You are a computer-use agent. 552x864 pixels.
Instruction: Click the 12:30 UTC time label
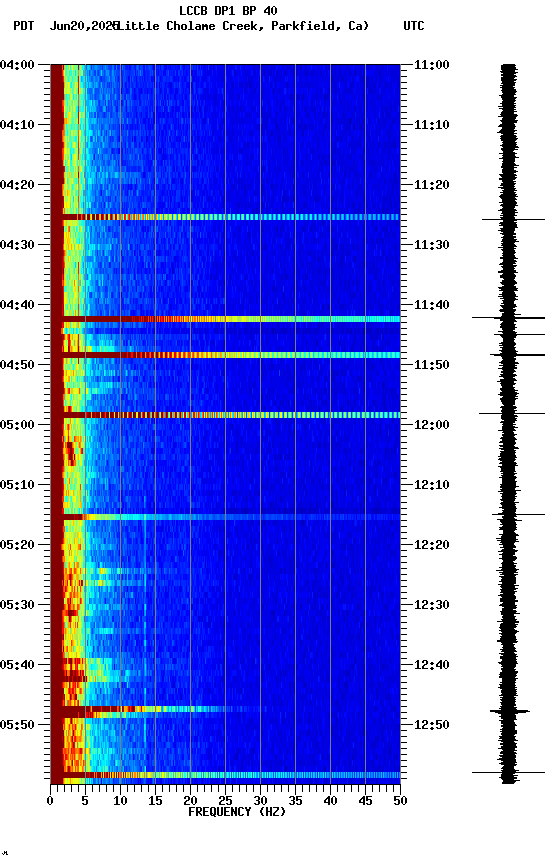click(x=432, y=605)
